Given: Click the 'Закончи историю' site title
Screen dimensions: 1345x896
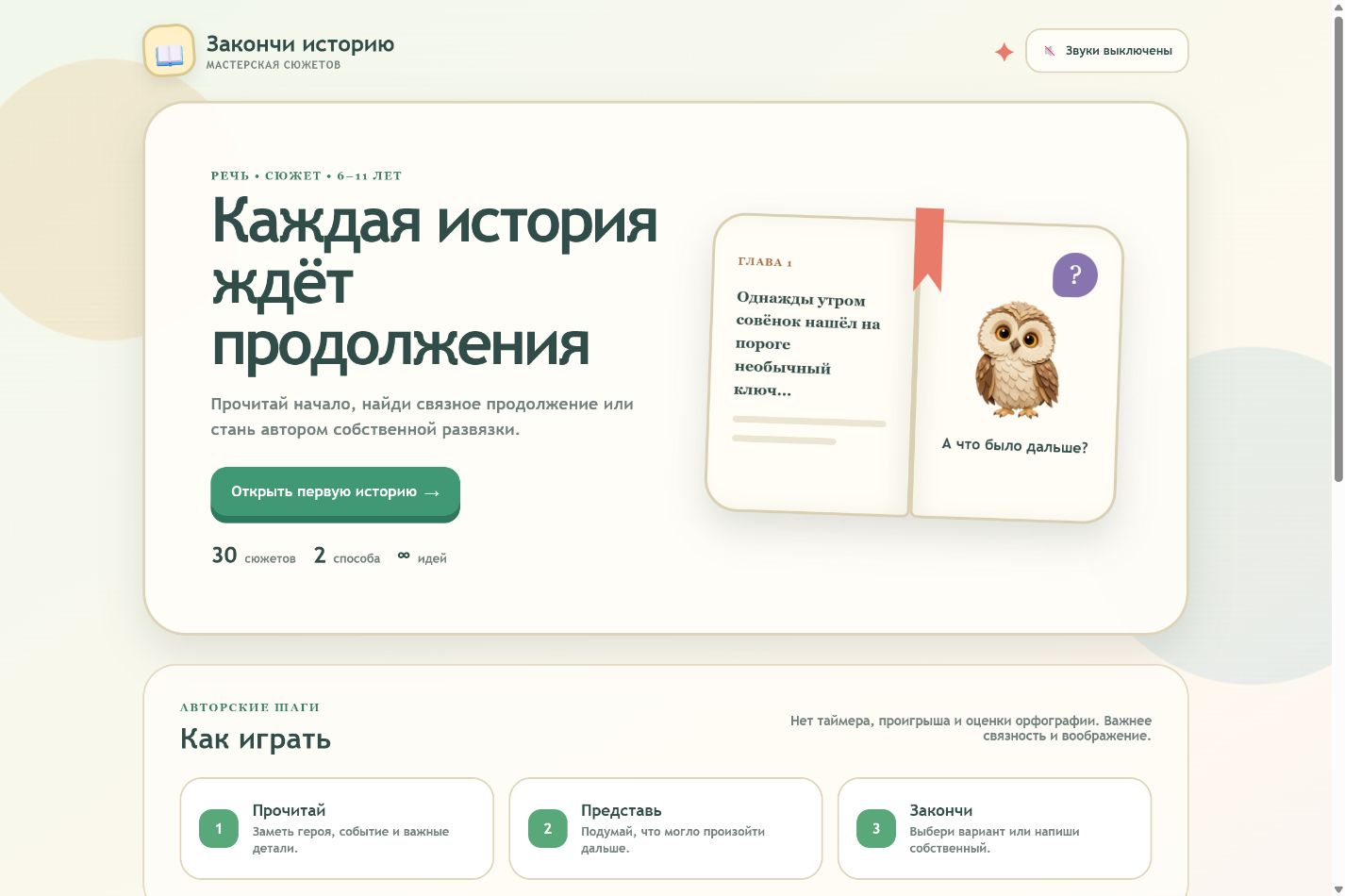Looking at the screenshot, I should coord(300,44).
